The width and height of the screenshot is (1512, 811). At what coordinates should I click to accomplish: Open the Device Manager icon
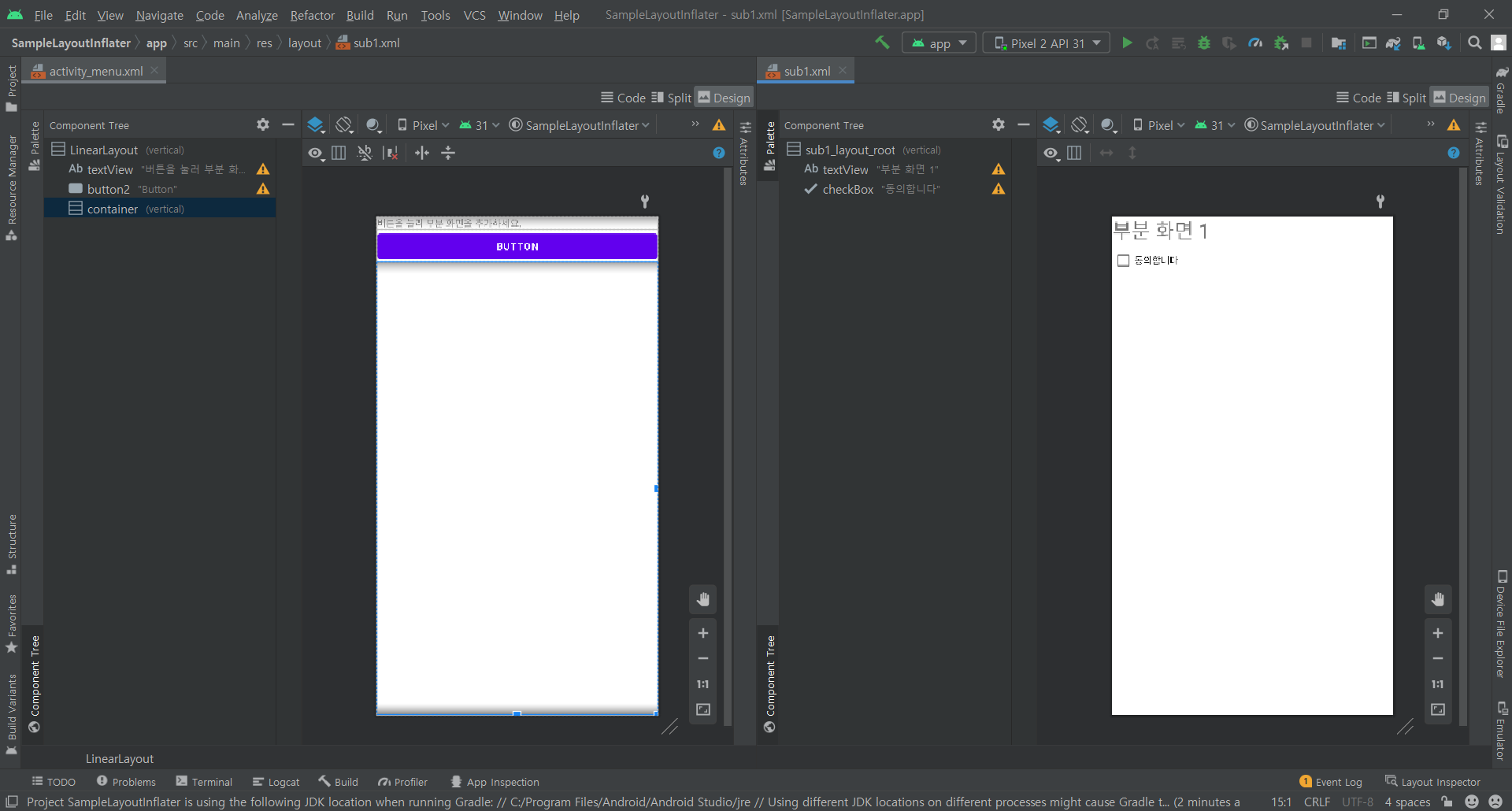1418,43
